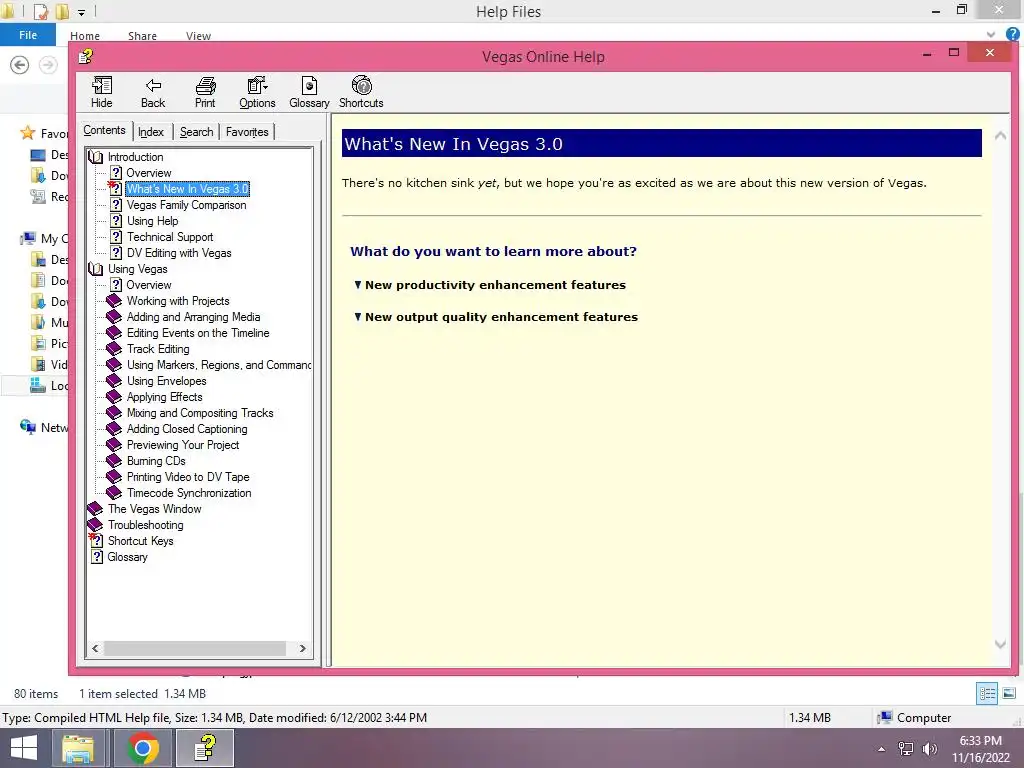Collapse the Using Vegas open-book icon

[x=96, y=269]
